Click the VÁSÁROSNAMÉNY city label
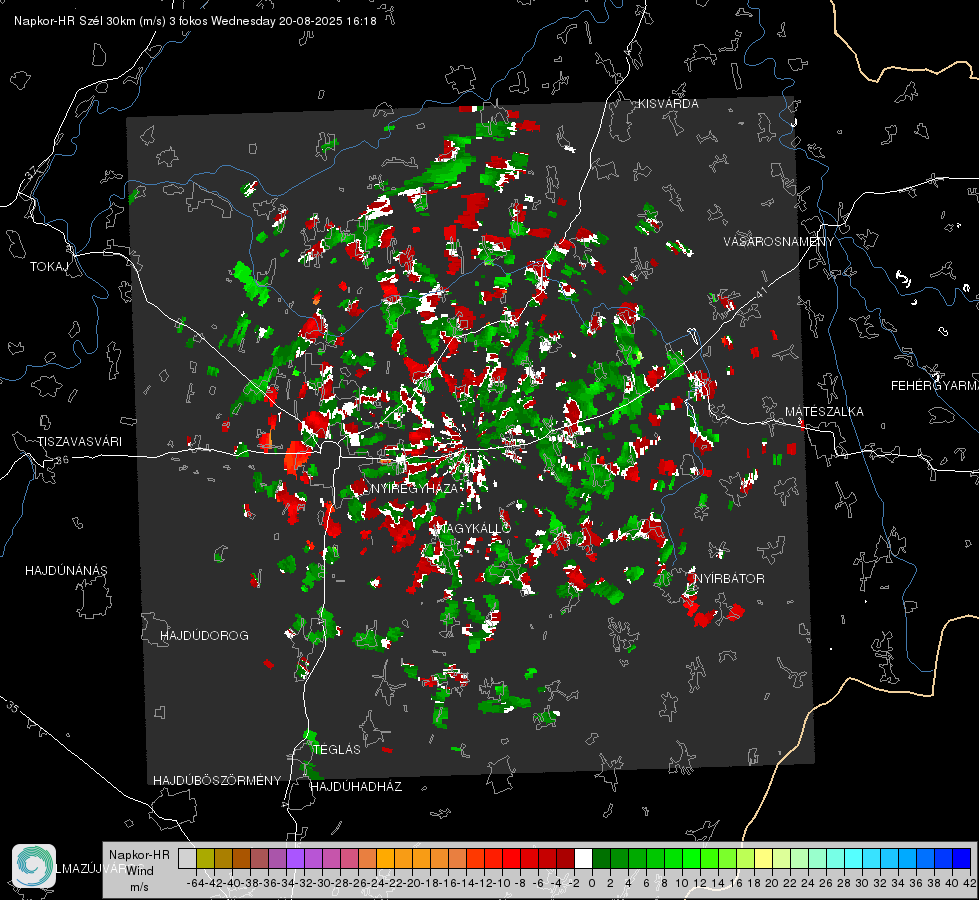 coord(779,241)
